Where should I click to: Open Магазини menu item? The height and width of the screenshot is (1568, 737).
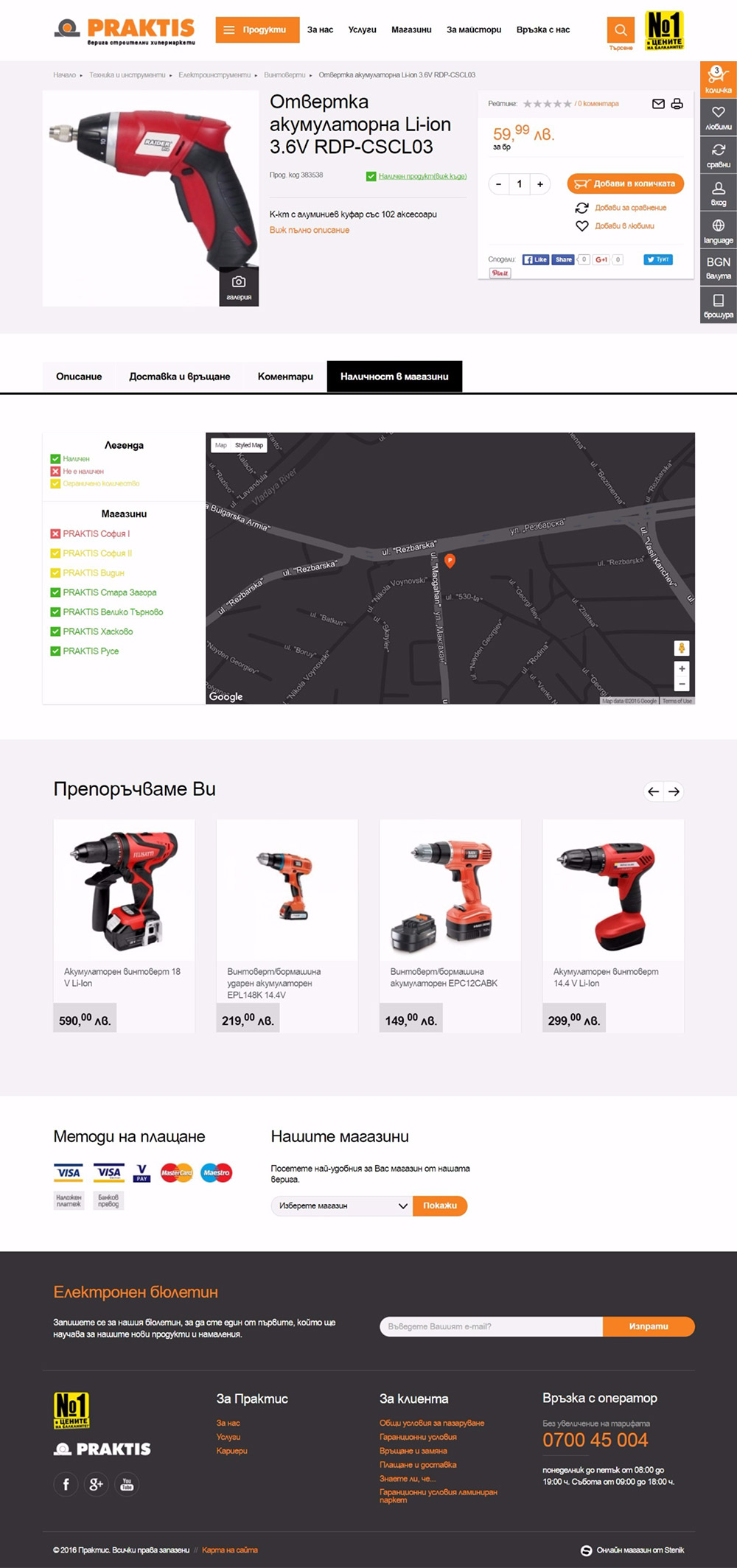click(x=411, y=29)
